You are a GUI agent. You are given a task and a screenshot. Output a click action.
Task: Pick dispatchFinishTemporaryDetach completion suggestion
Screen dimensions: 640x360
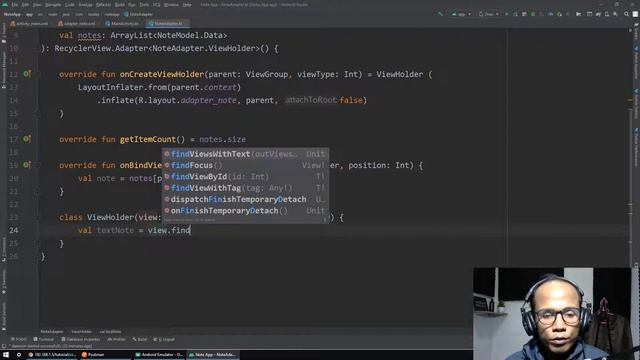click(x=245, y=199)
